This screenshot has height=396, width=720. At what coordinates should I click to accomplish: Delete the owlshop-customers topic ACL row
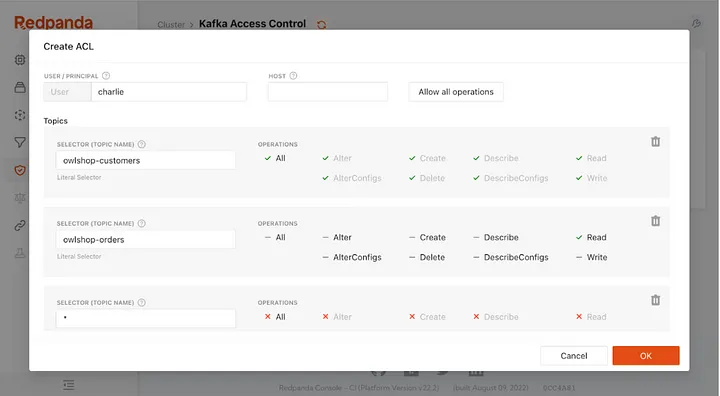click(655, 141)
